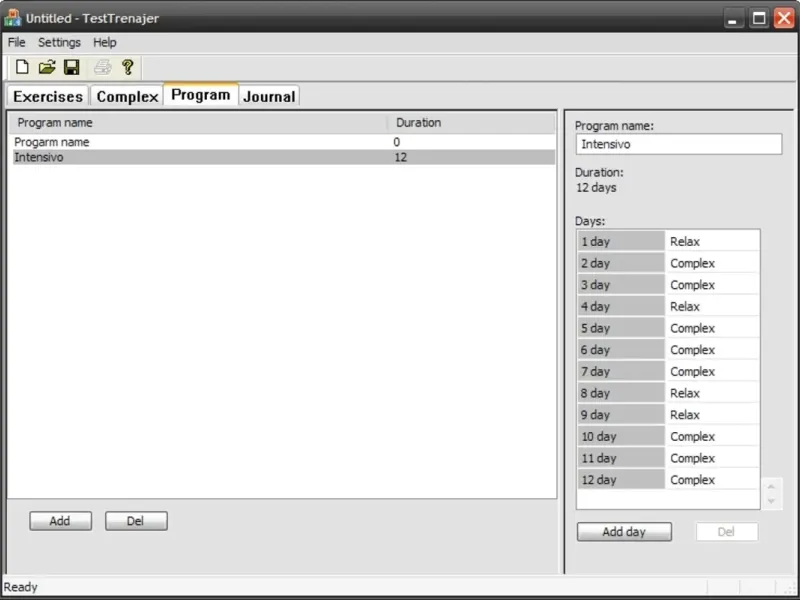Click the greyed Del button beside Add day
The image size is (800, 600).
727,532
